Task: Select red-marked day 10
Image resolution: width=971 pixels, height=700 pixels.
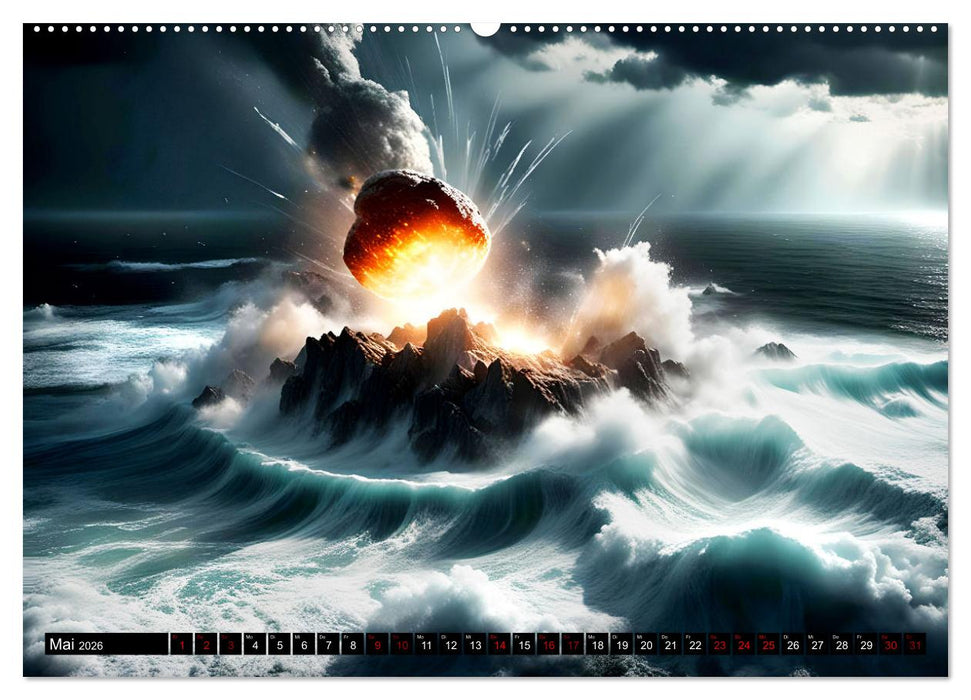Action: coord(402,645)
